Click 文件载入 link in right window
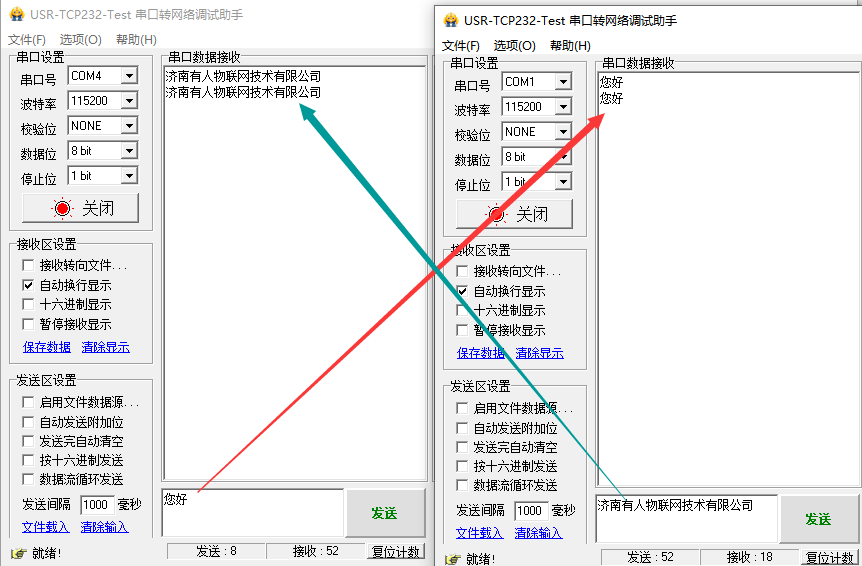The image size is (862, 566). click(480, 533)
